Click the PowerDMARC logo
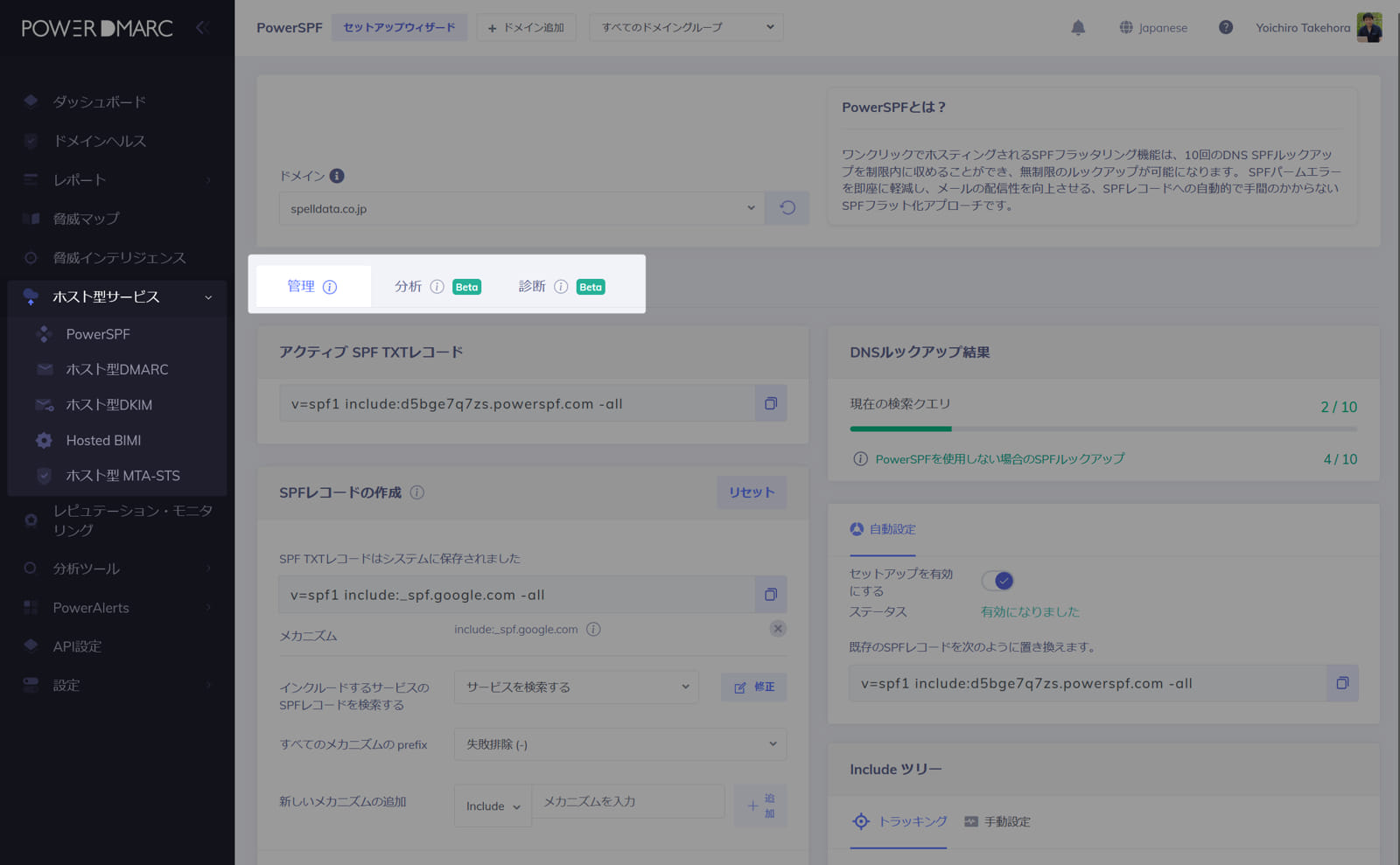 pyautogui.click(x=97, y=28)
